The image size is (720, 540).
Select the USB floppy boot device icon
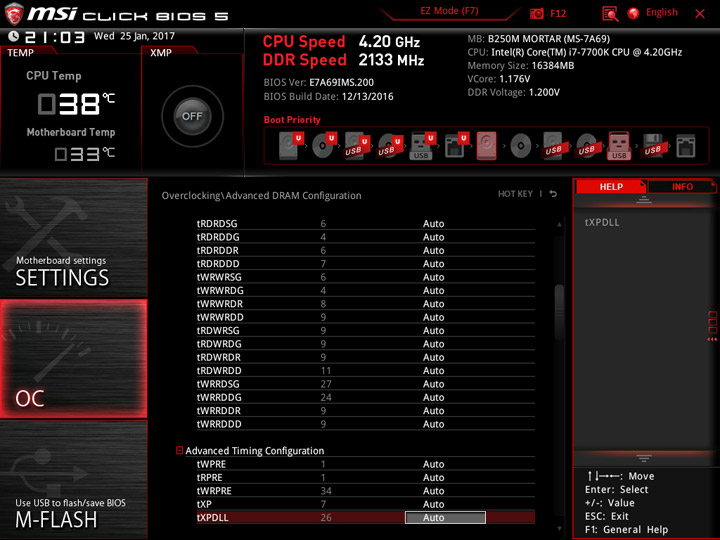click(x=653, y=146)
